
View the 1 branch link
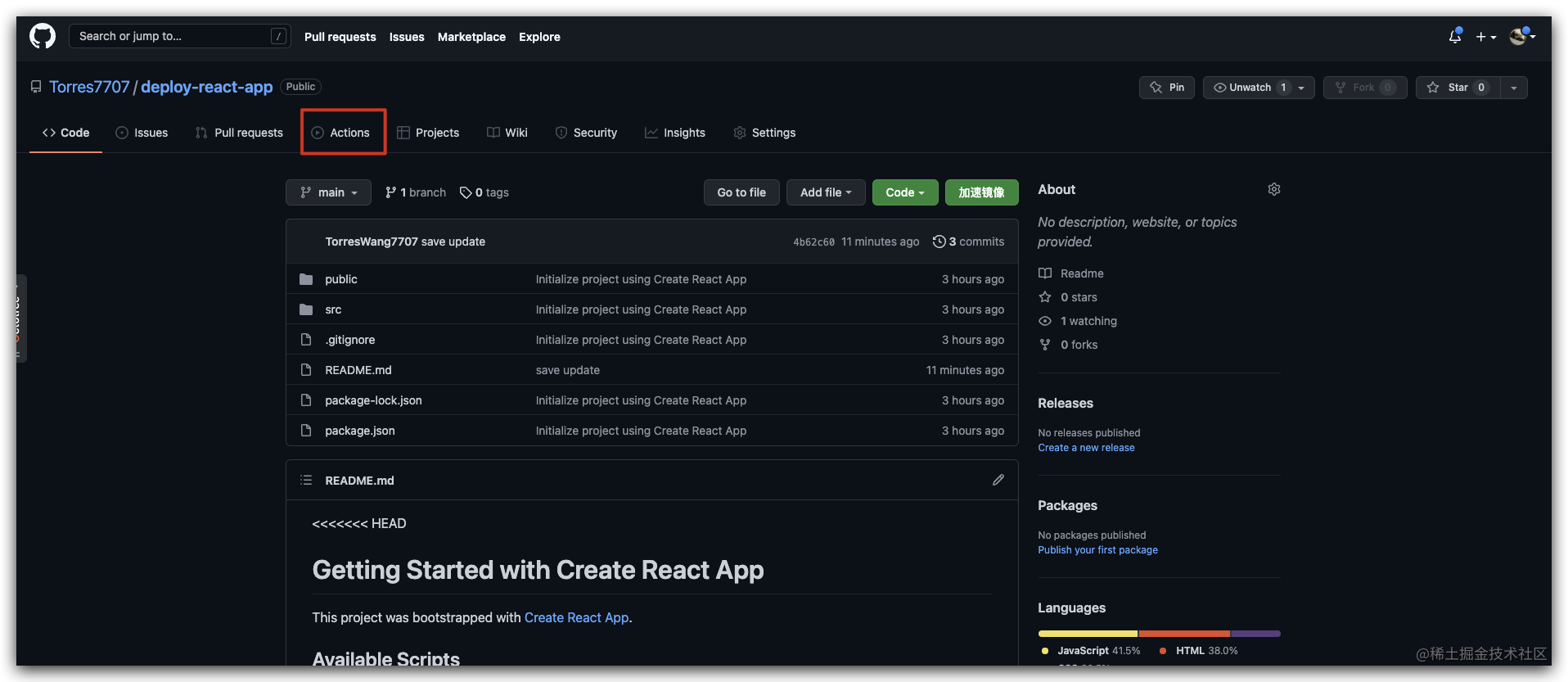(416, 192)
